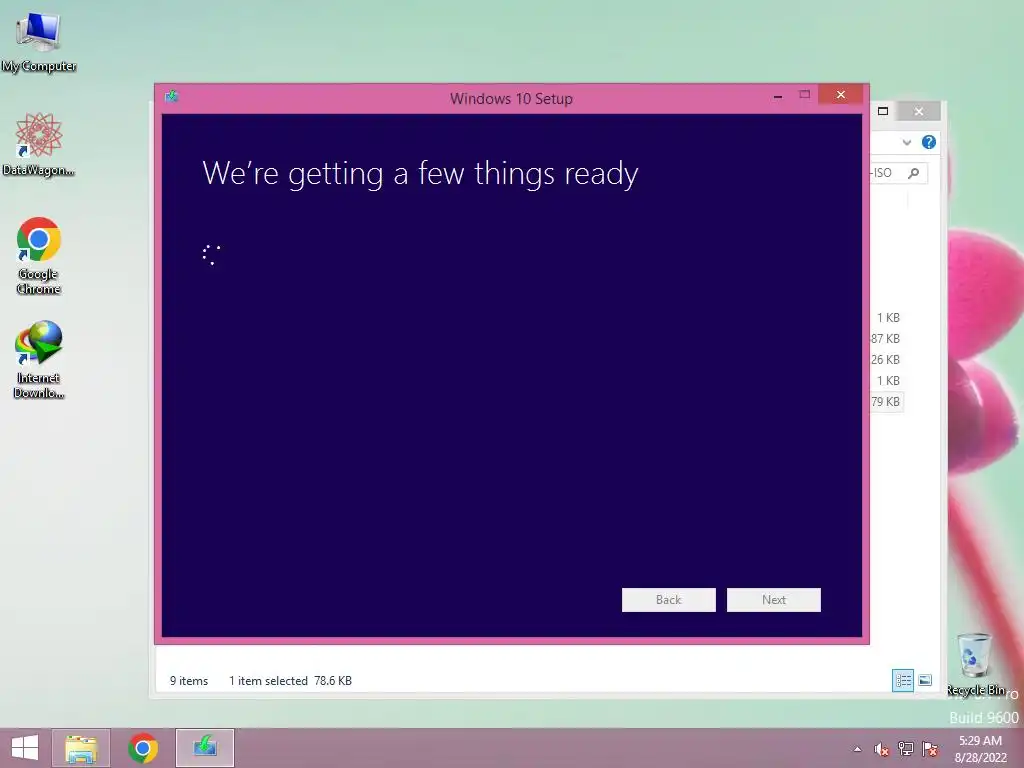Launch Google Chrome desktop shortcut
This screenshot has width=1024, height=768.
39,255
